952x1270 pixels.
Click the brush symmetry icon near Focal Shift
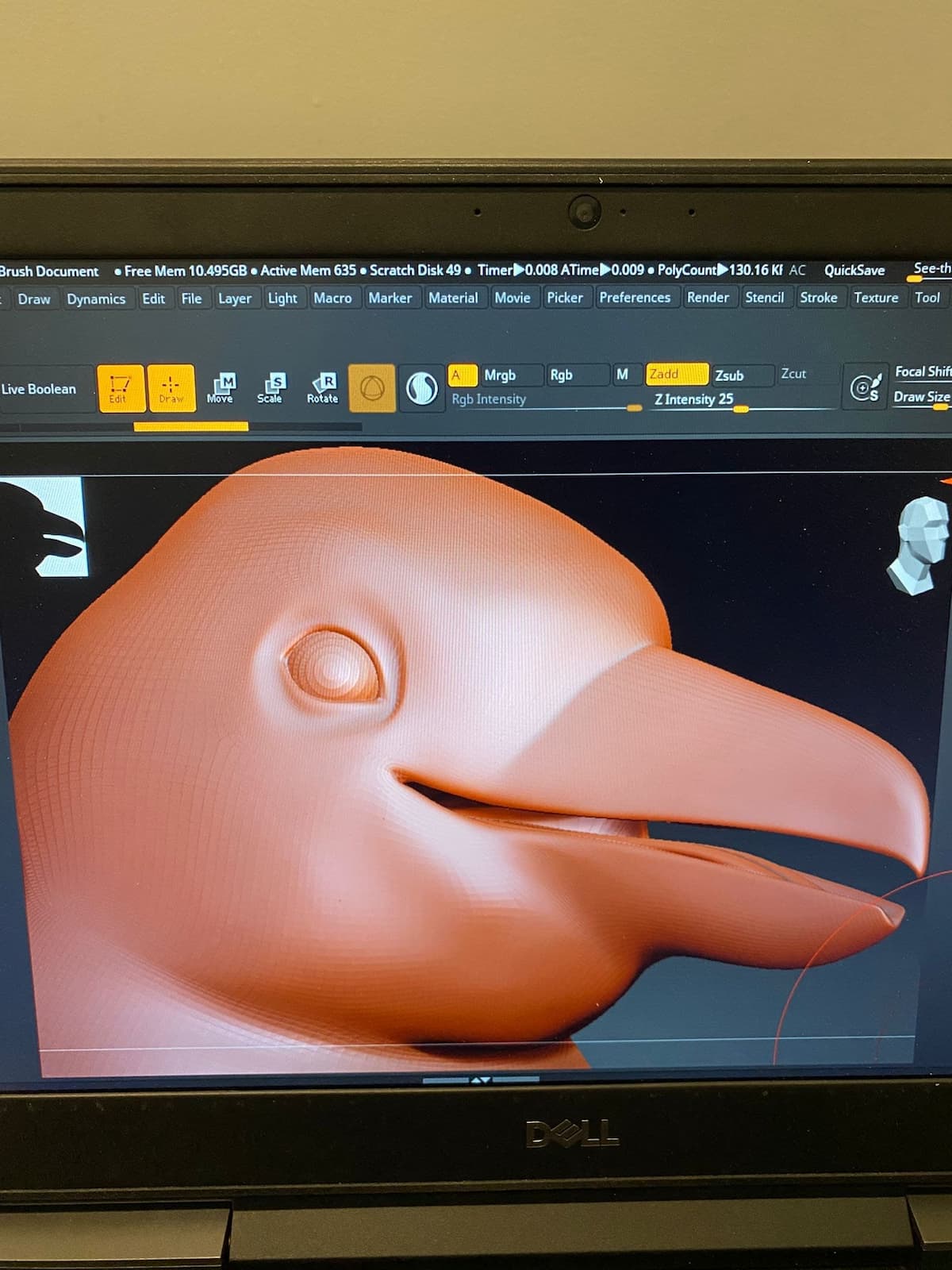(x=863, y=388)
